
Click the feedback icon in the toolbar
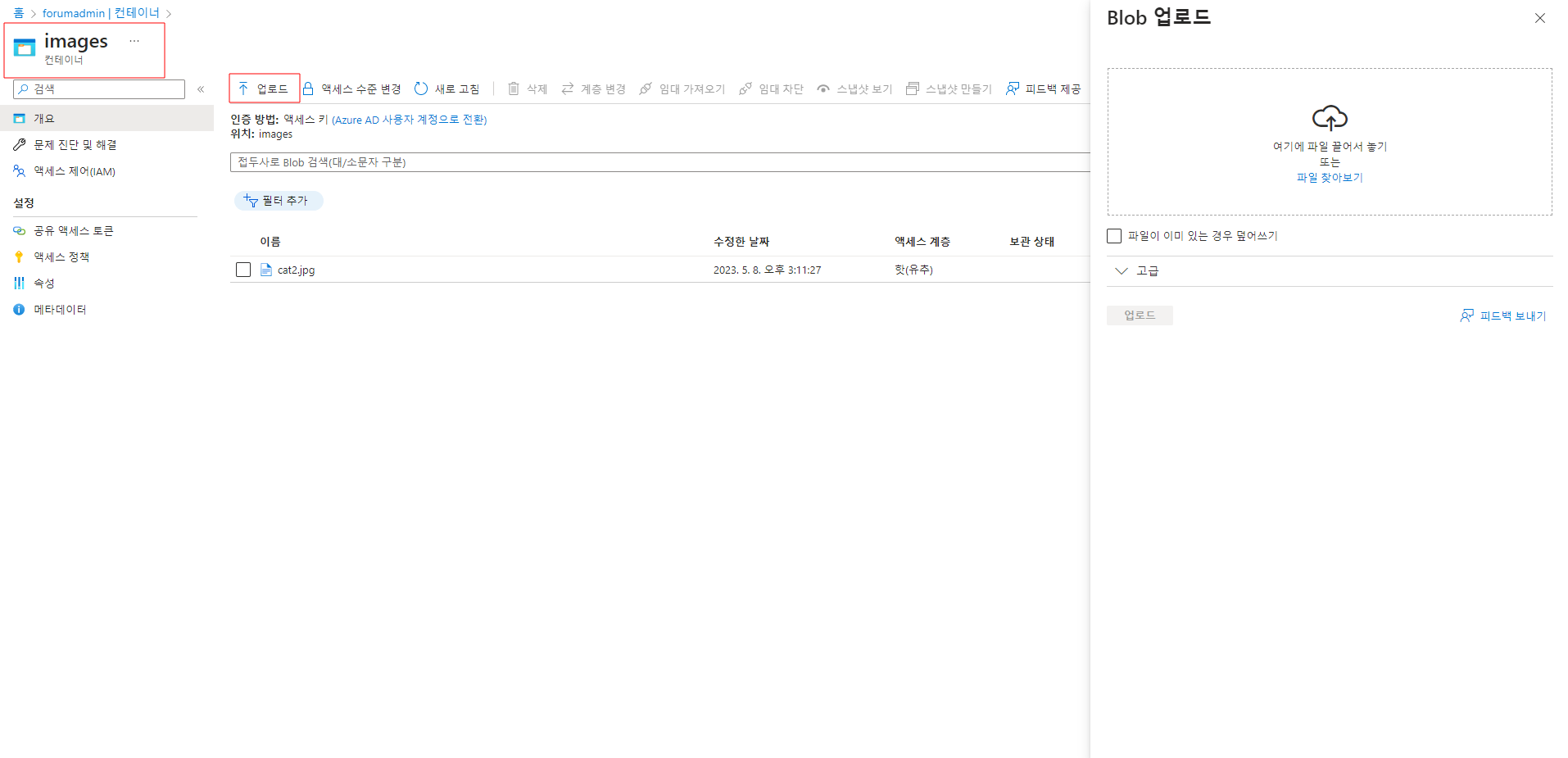click(x=1013, y=89)
